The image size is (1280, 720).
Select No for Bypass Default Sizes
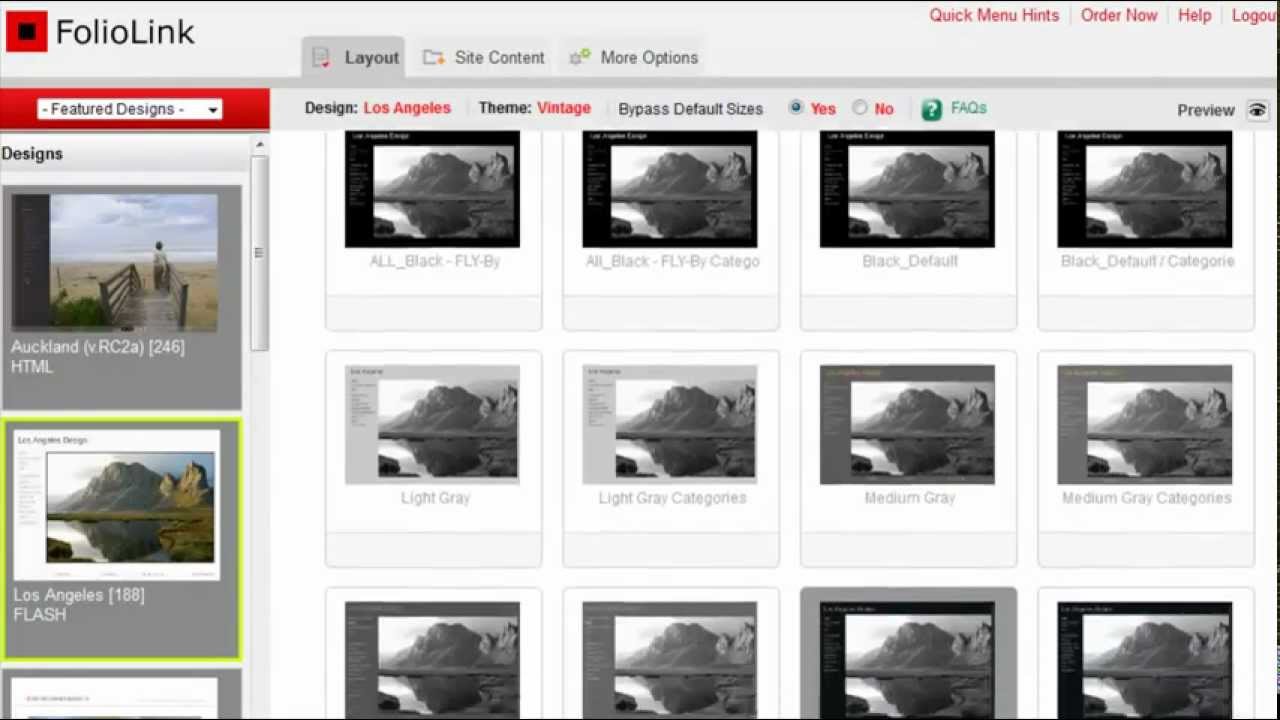860,108
